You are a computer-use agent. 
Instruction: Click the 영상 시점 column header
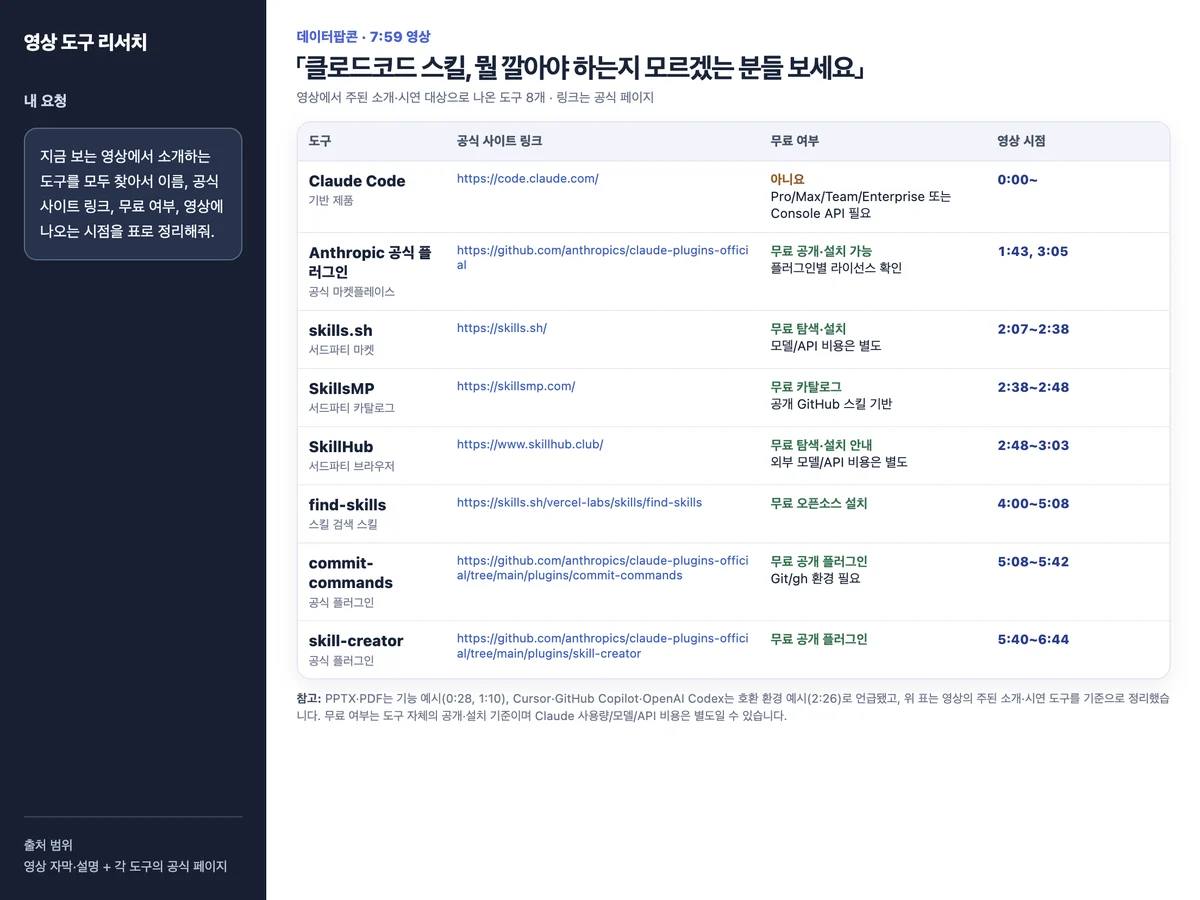1022,142
